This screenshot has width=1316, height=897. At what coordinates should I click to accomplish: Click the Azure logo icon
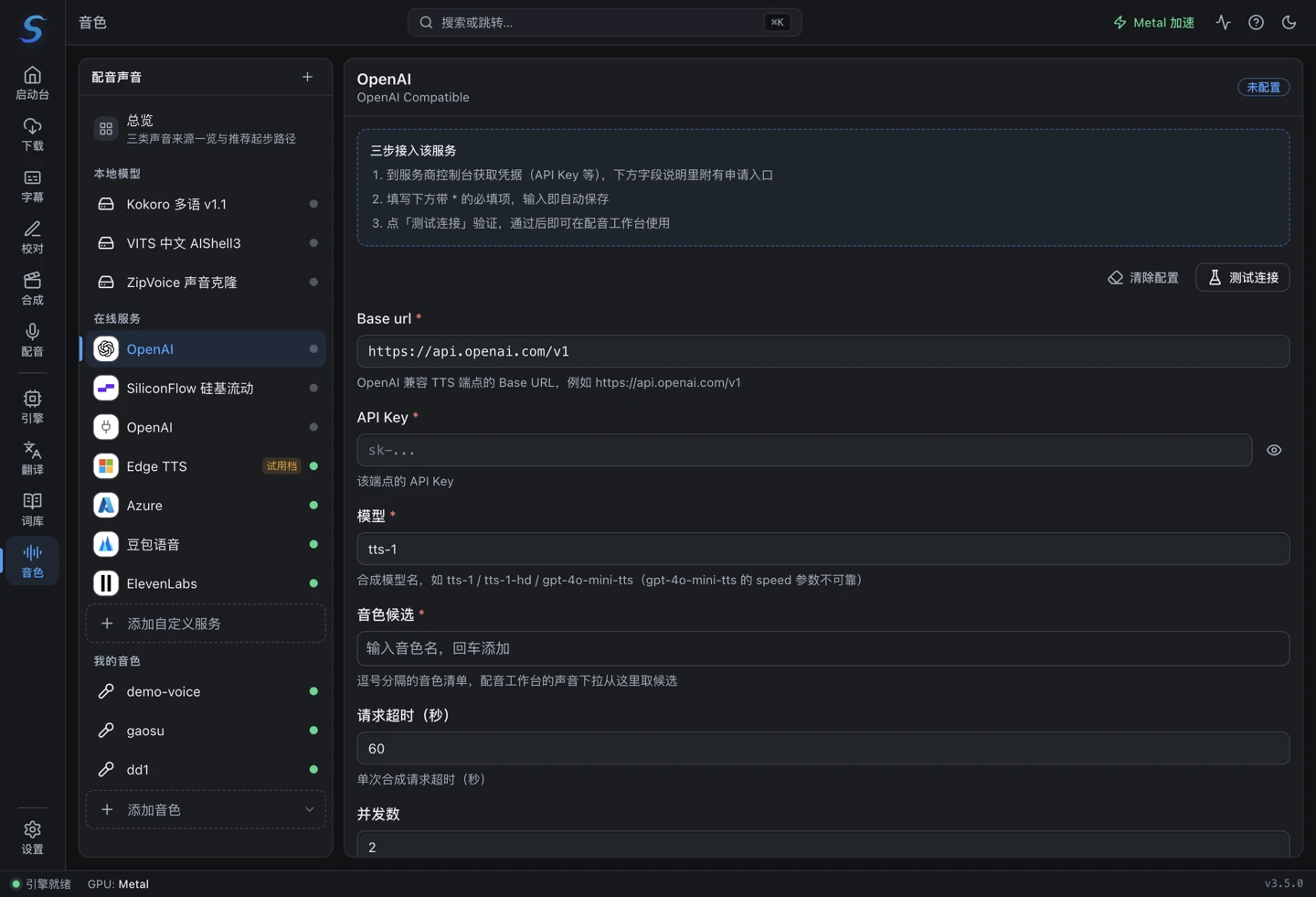click(x=106, y=505)
